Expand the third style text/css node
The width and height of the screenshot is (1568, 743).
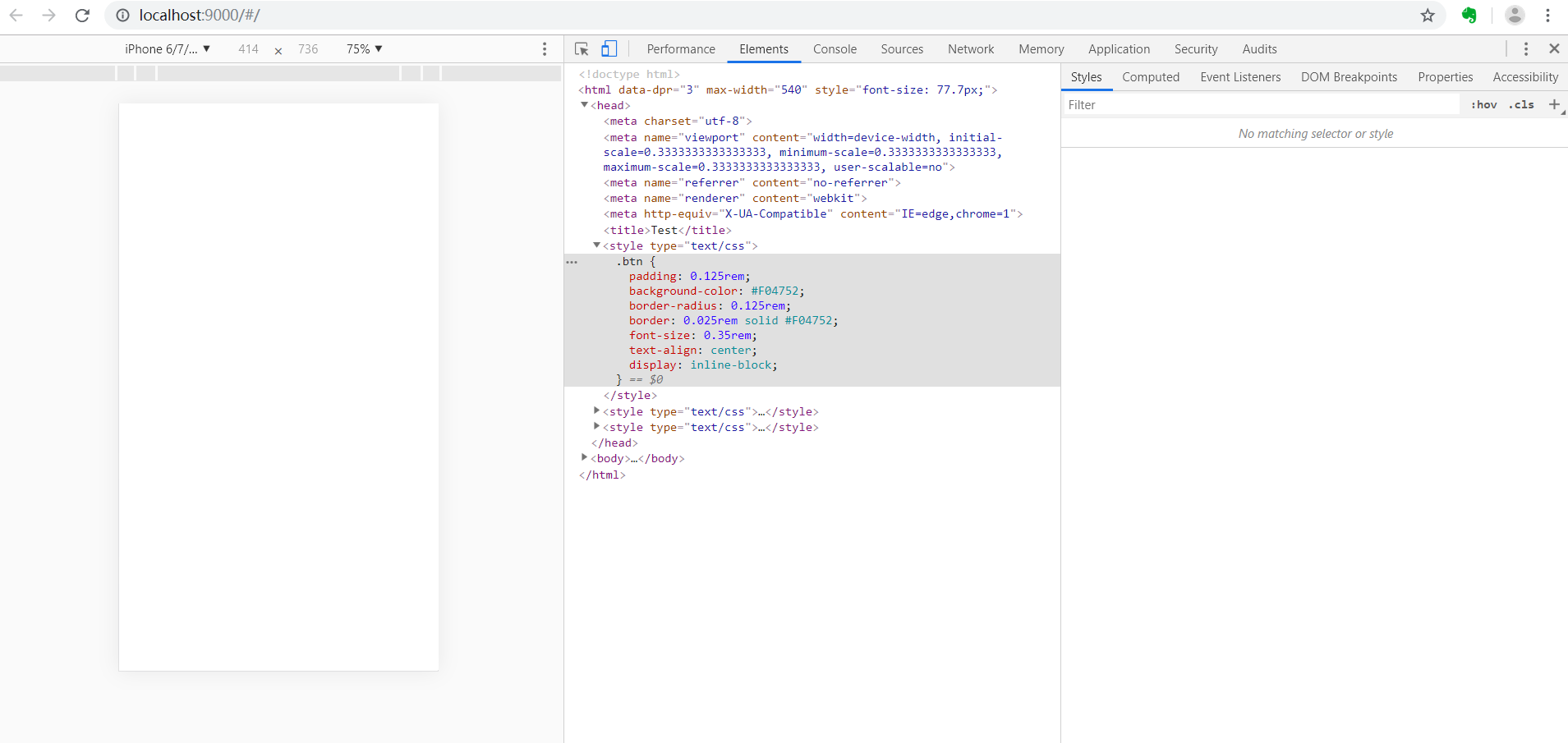596,427
